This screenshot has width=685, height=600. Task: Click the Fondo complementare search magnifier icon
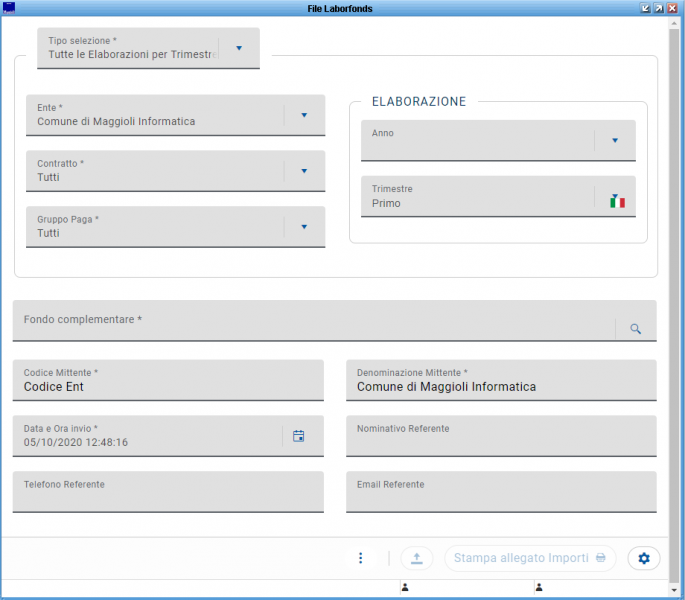(635, 328)
